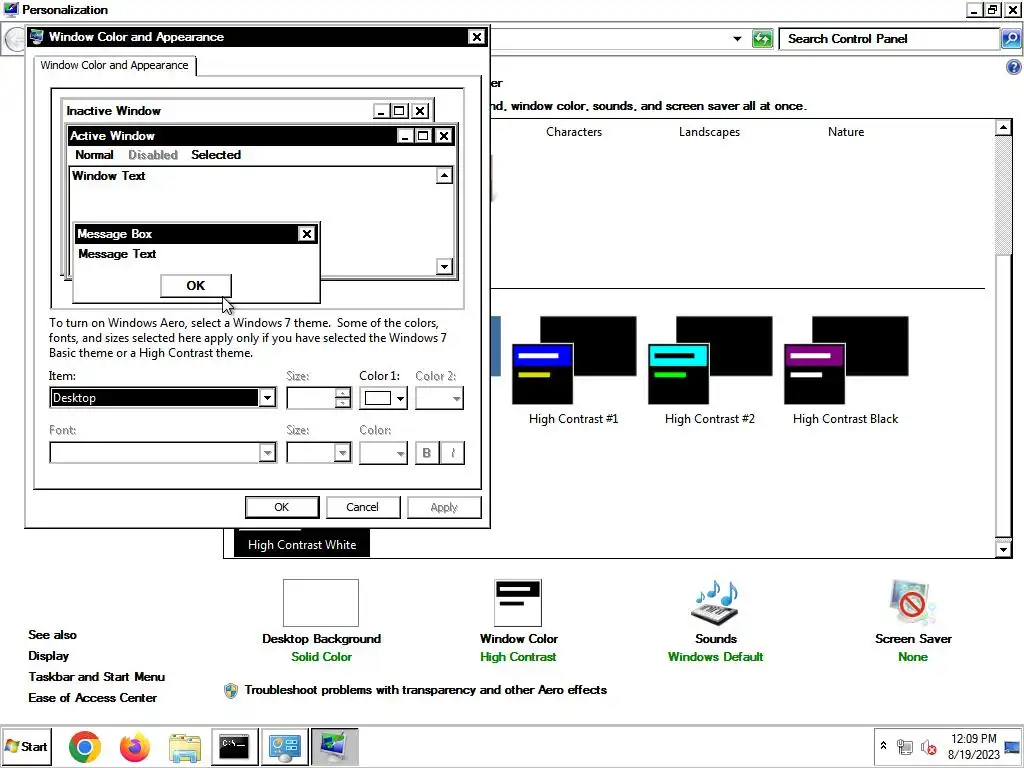Open Taskbar and Start Menu link

point(97,677)
